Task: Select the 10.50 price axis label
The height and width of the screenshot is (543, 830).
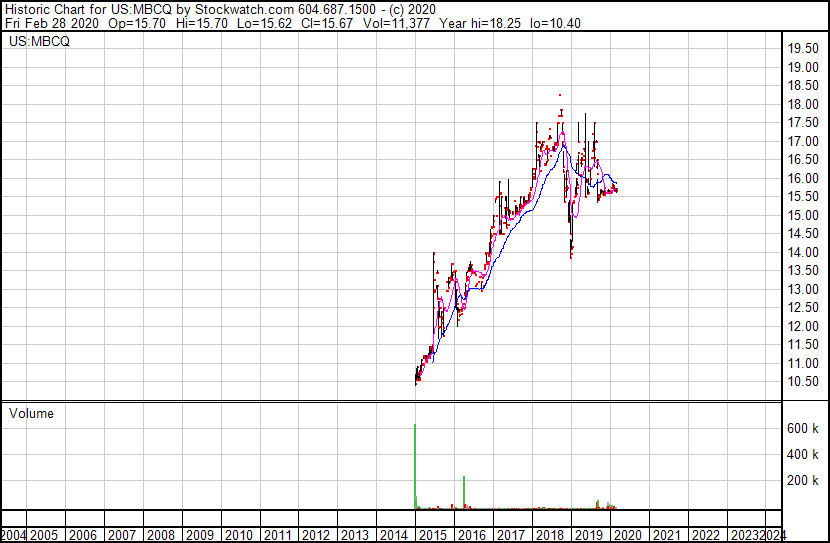Action: [x=803, y=382]
